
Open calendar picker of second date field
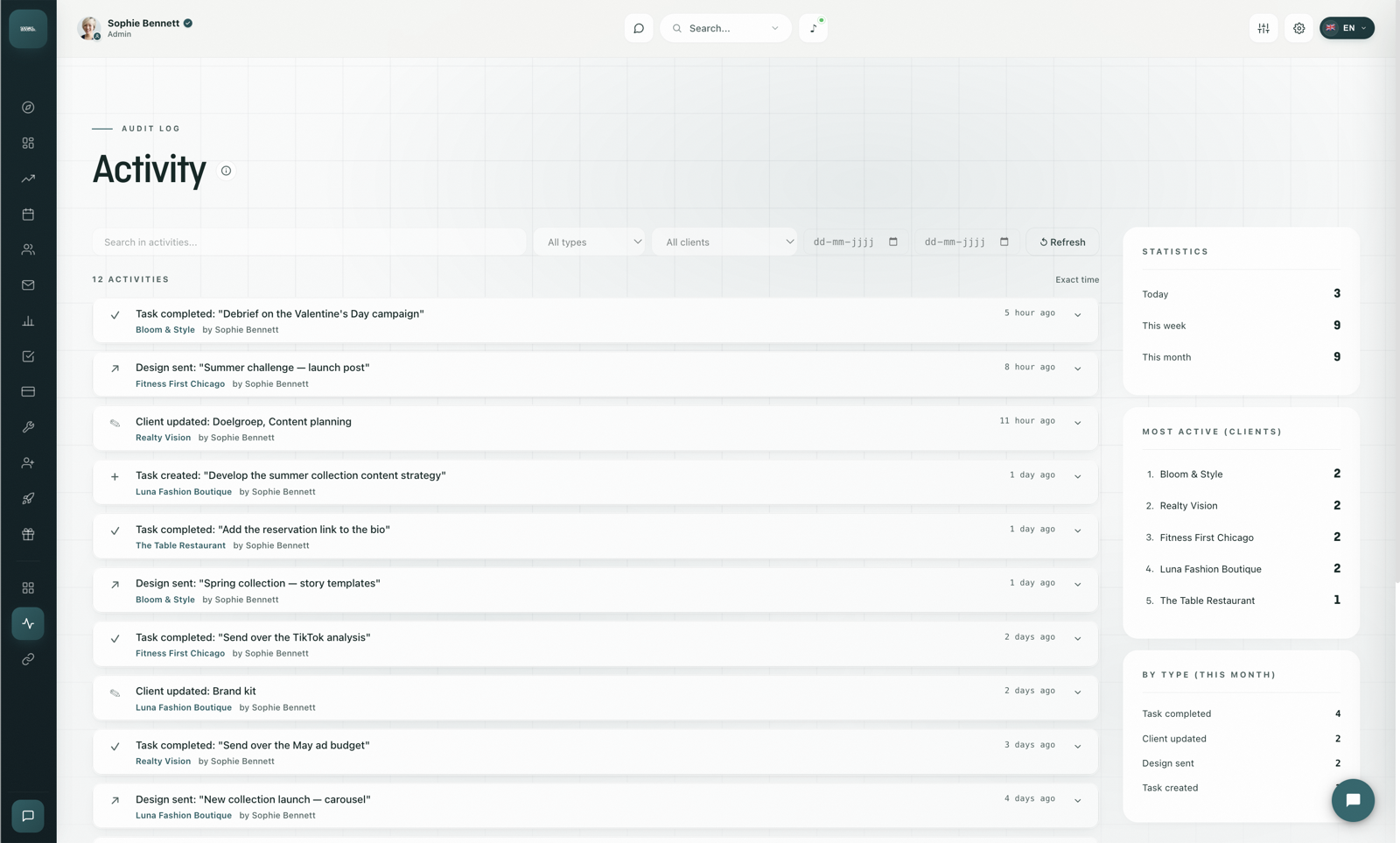1004,242
